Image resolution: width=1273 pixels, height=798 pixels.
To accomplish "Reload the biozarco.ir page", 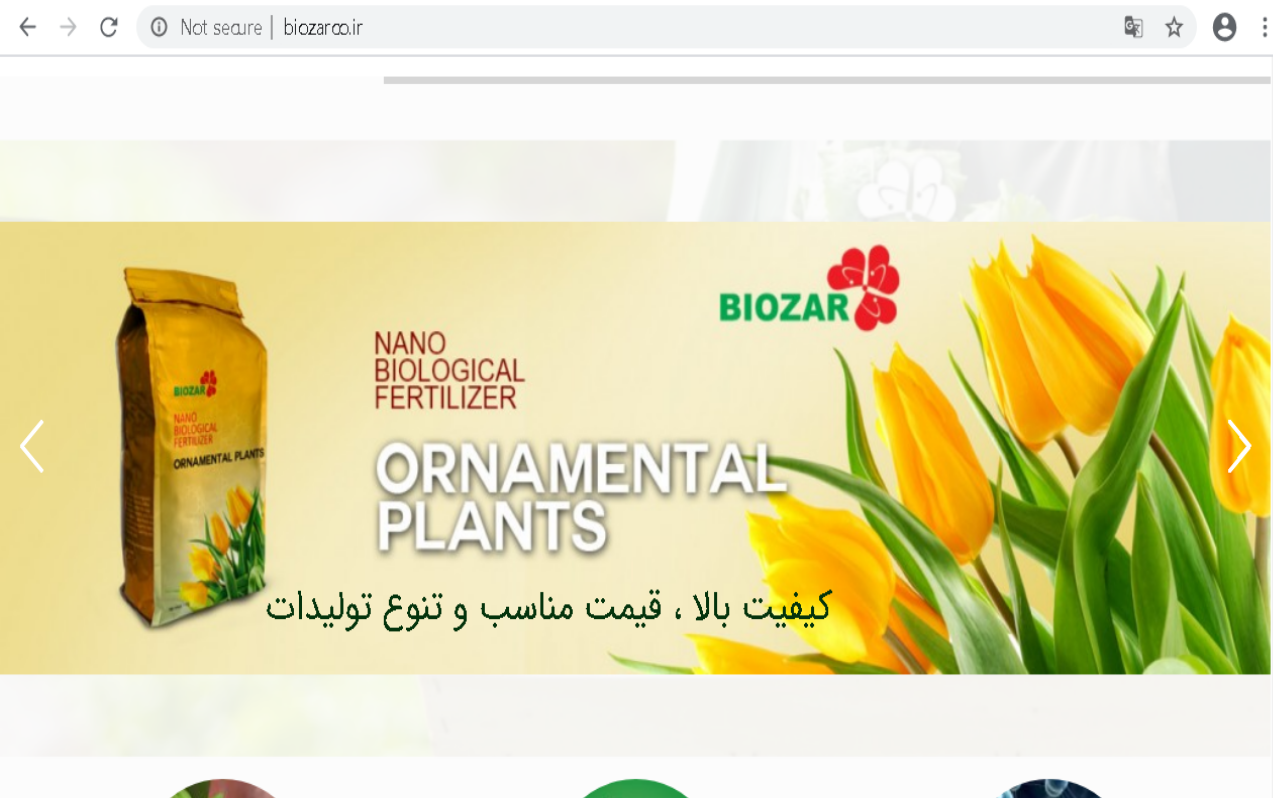I will coord(109,27).
